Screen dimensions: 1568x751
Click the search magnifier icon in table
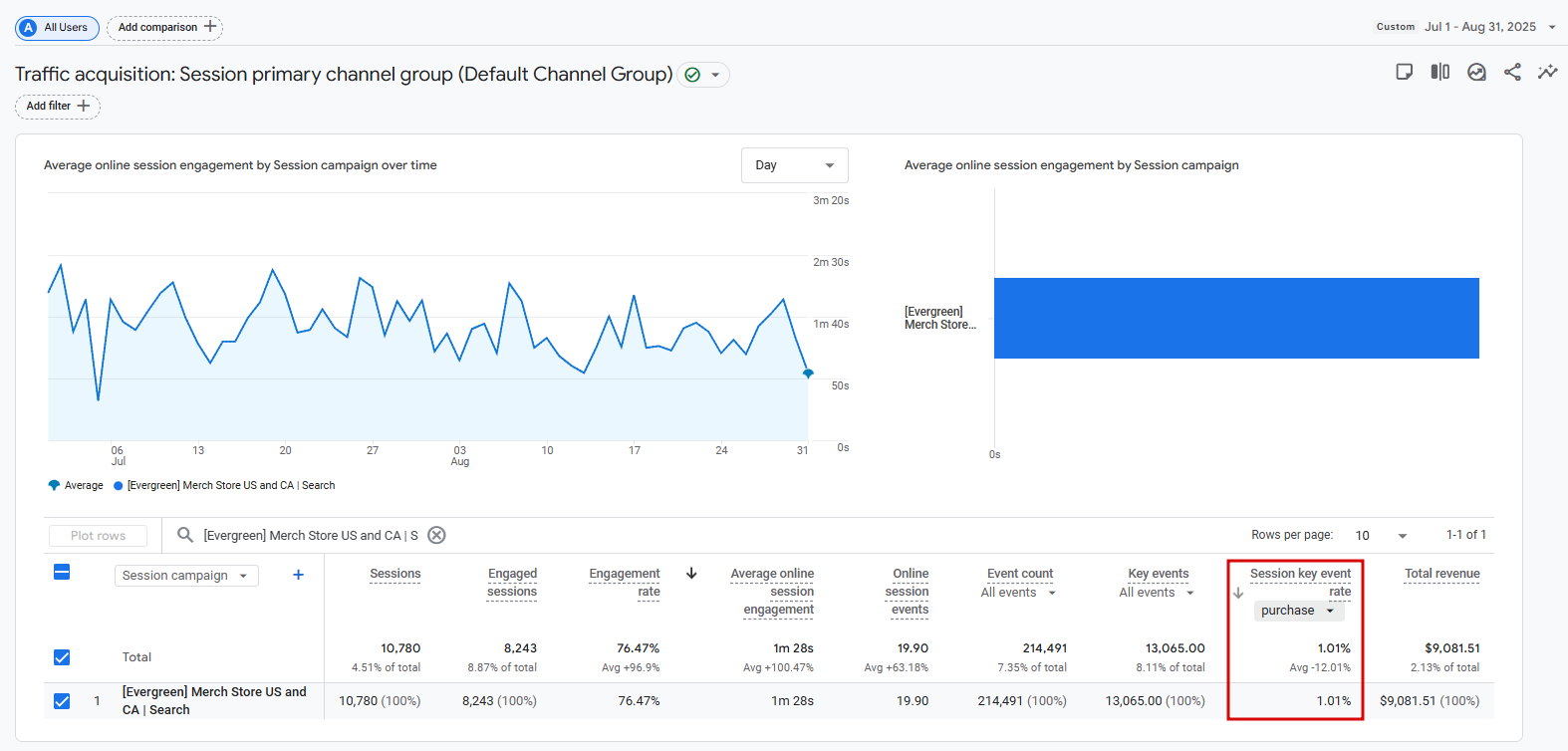(x=185, y=535)
